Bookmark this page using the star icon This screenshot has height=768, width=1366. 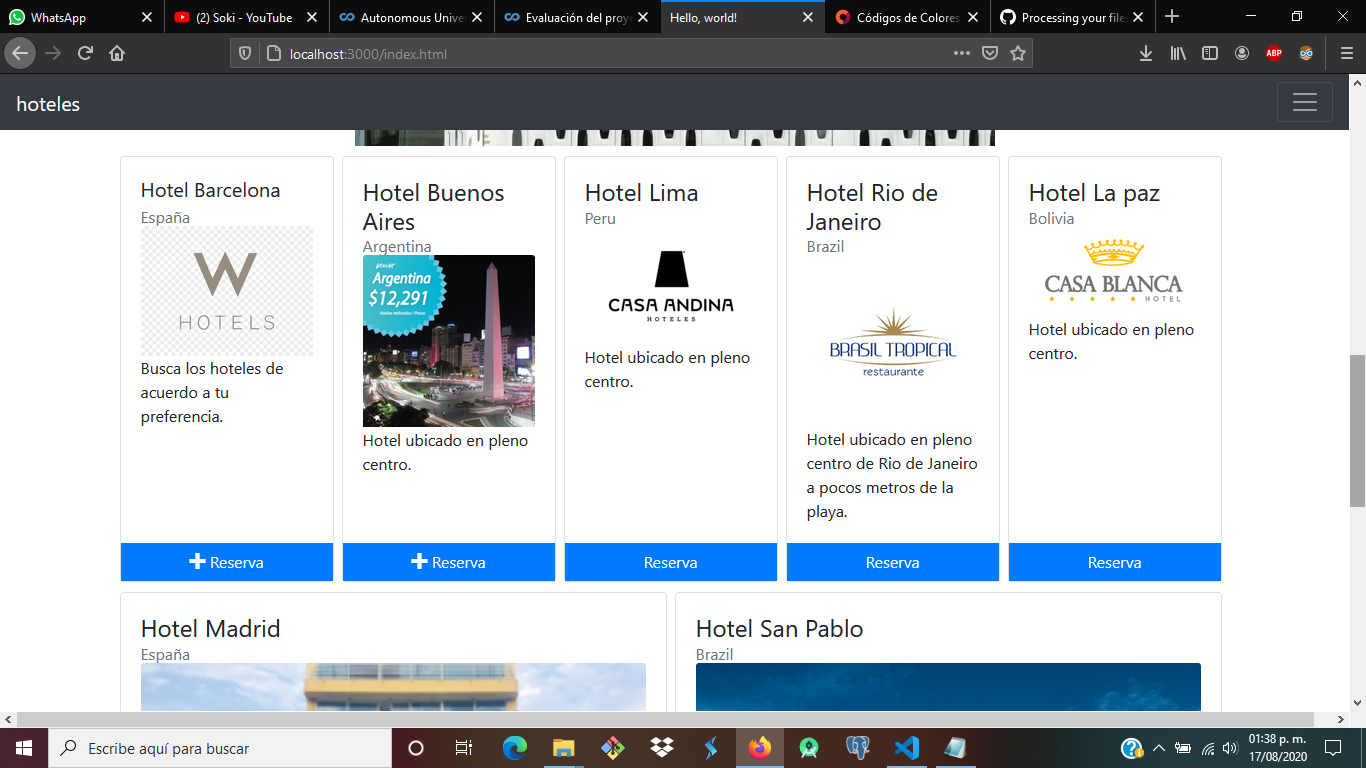click(1016, 53)
